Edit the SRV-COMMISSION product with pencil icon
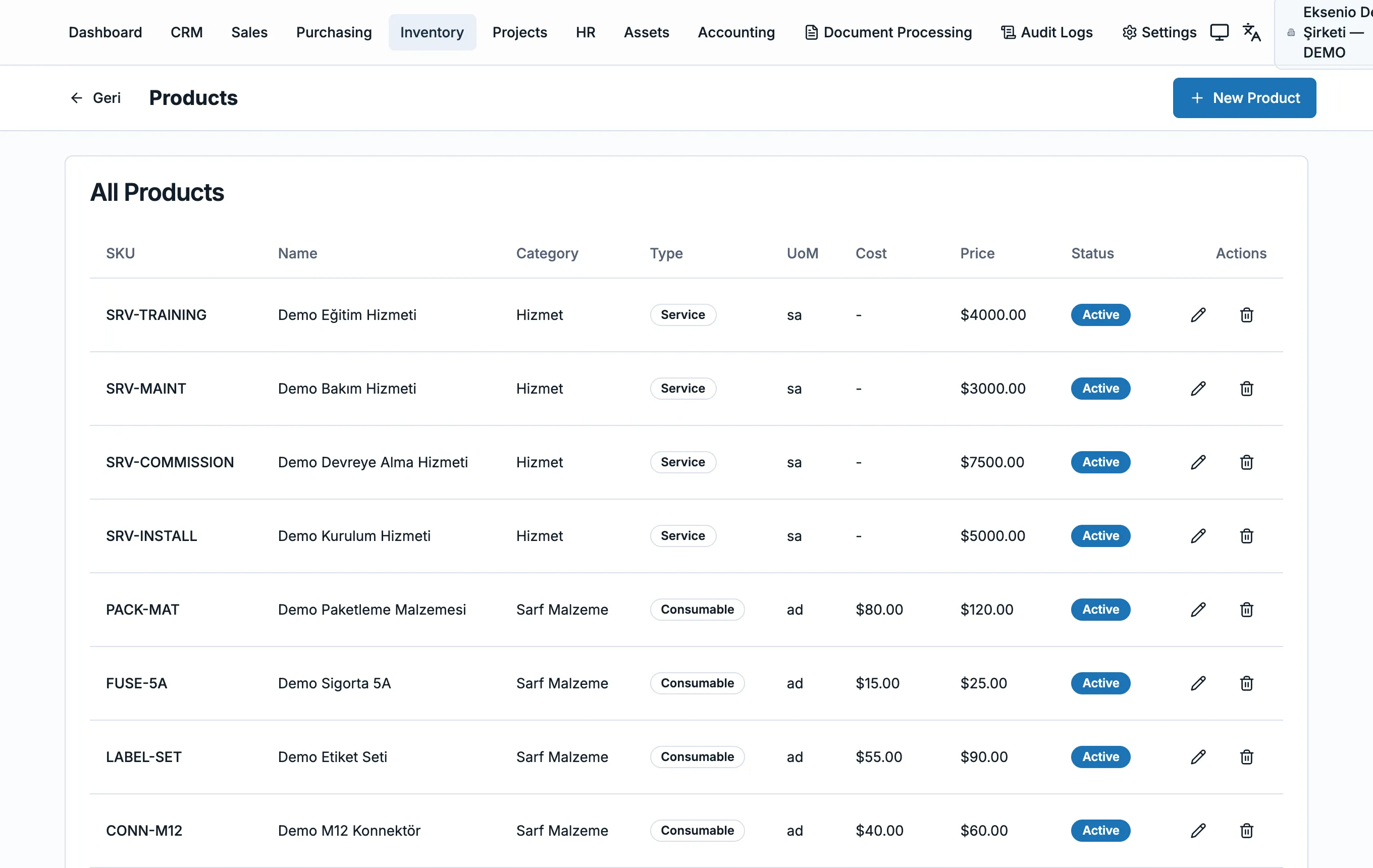 1198,462
